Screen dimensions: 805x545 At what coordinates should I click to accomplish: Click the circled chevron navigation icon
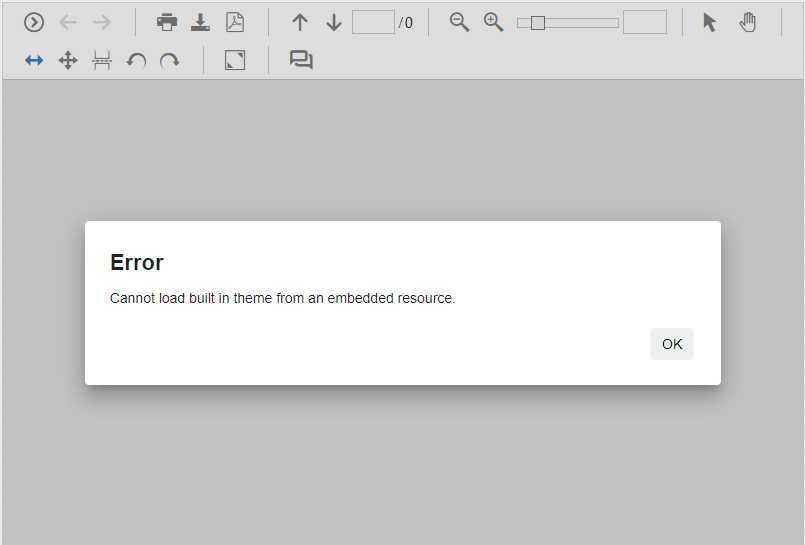click(34, 22)
